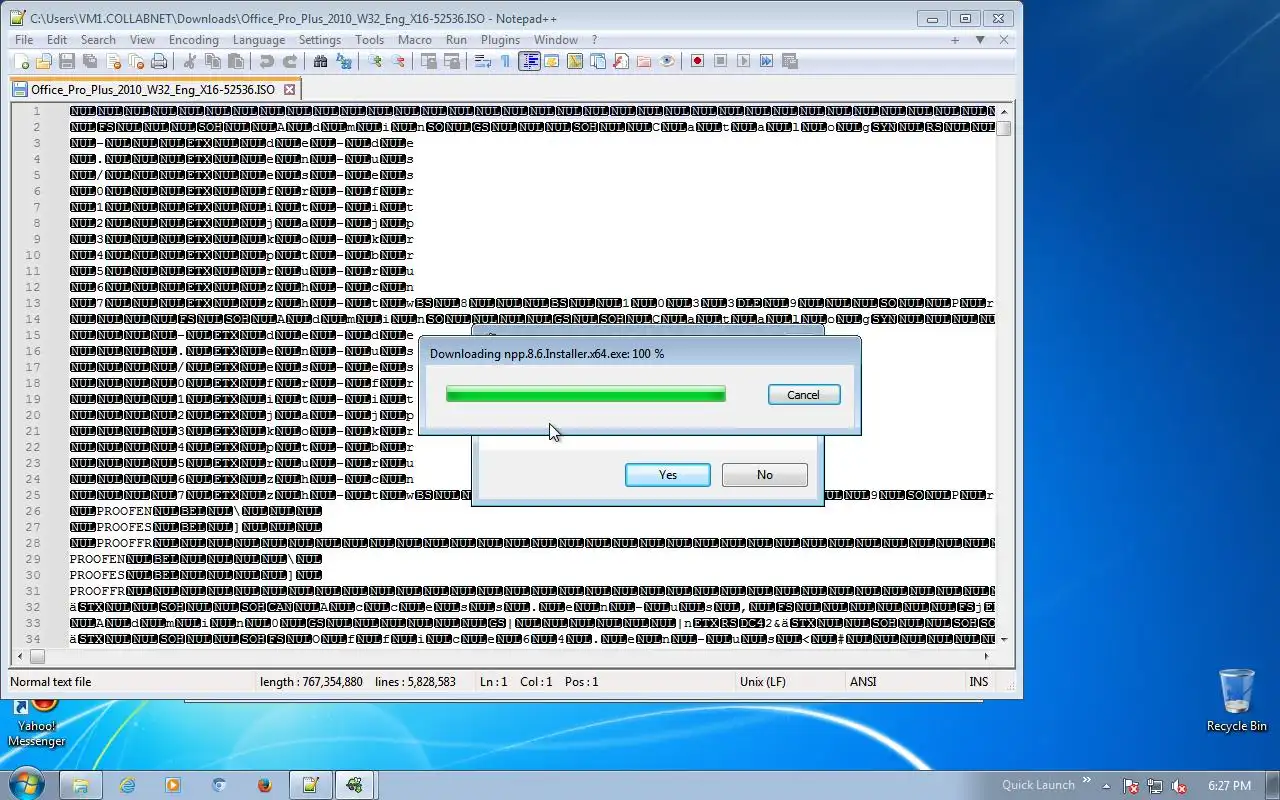Click the plus button beside menu bar

point(955,40)
